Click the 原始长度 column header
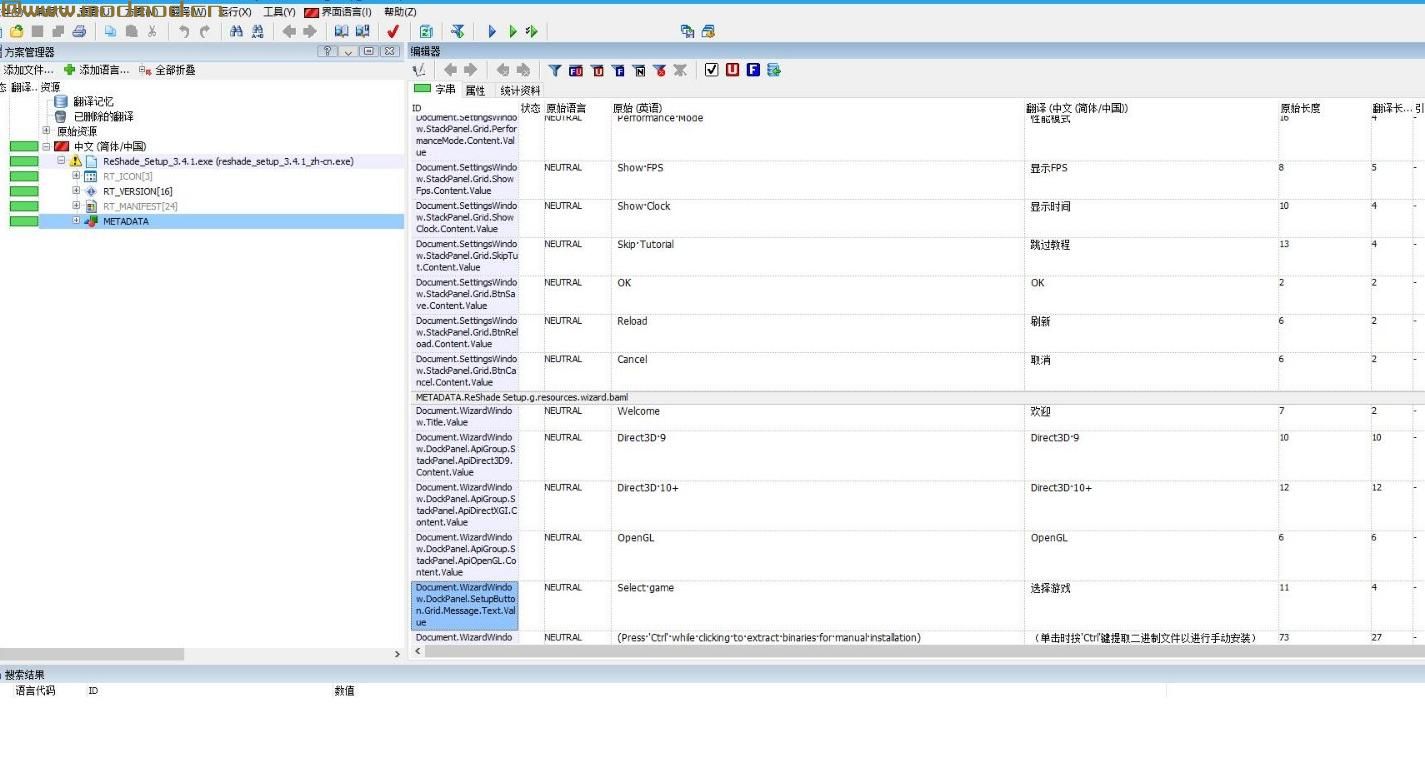Image resolution: width=1425 pixels, height=778 pixels. click(x=1324, y=108)
